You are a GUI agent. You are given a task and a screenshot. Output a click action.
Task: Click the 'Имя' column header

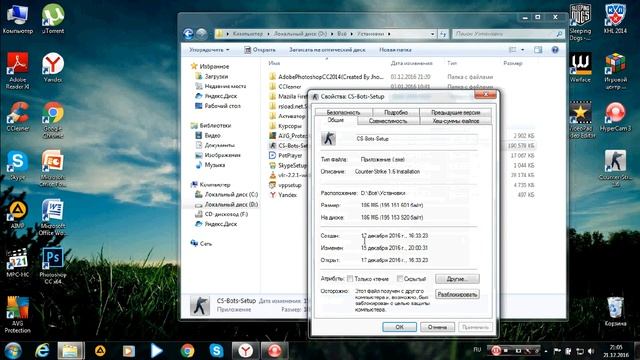(x=274, y=63)
